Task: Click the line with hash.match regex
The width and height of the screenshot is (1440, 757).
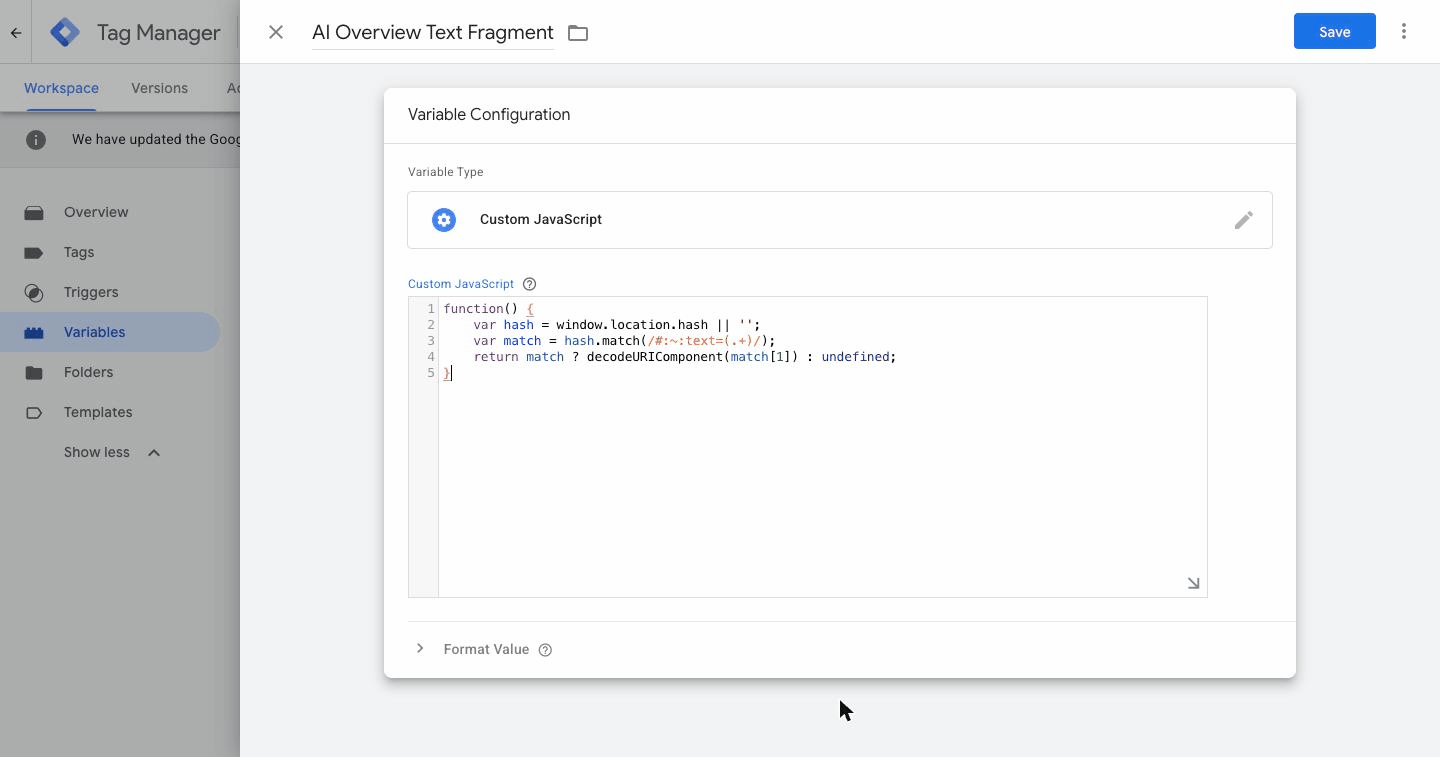Action: tap(624, 341)
